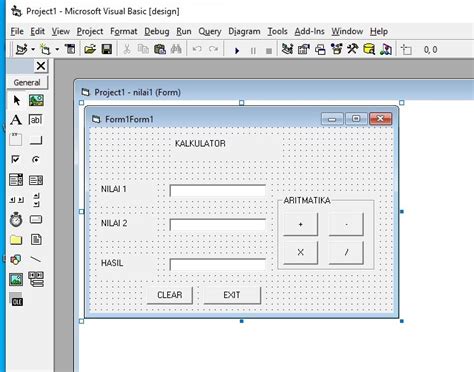Click the Break pause button
Screen dimensions: 474x372
(253, 51)
